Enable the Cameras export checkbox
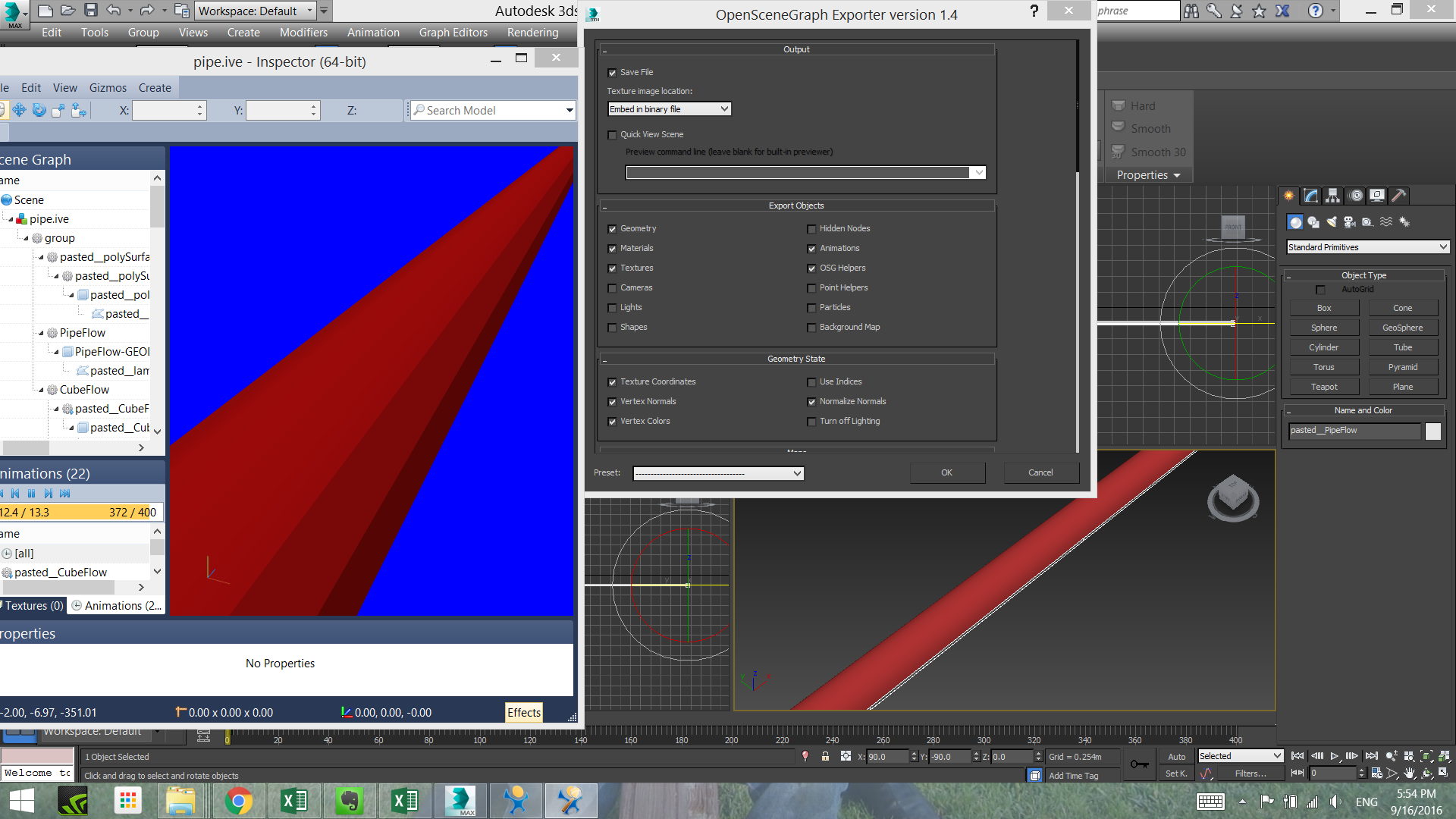 pos(612,288)
